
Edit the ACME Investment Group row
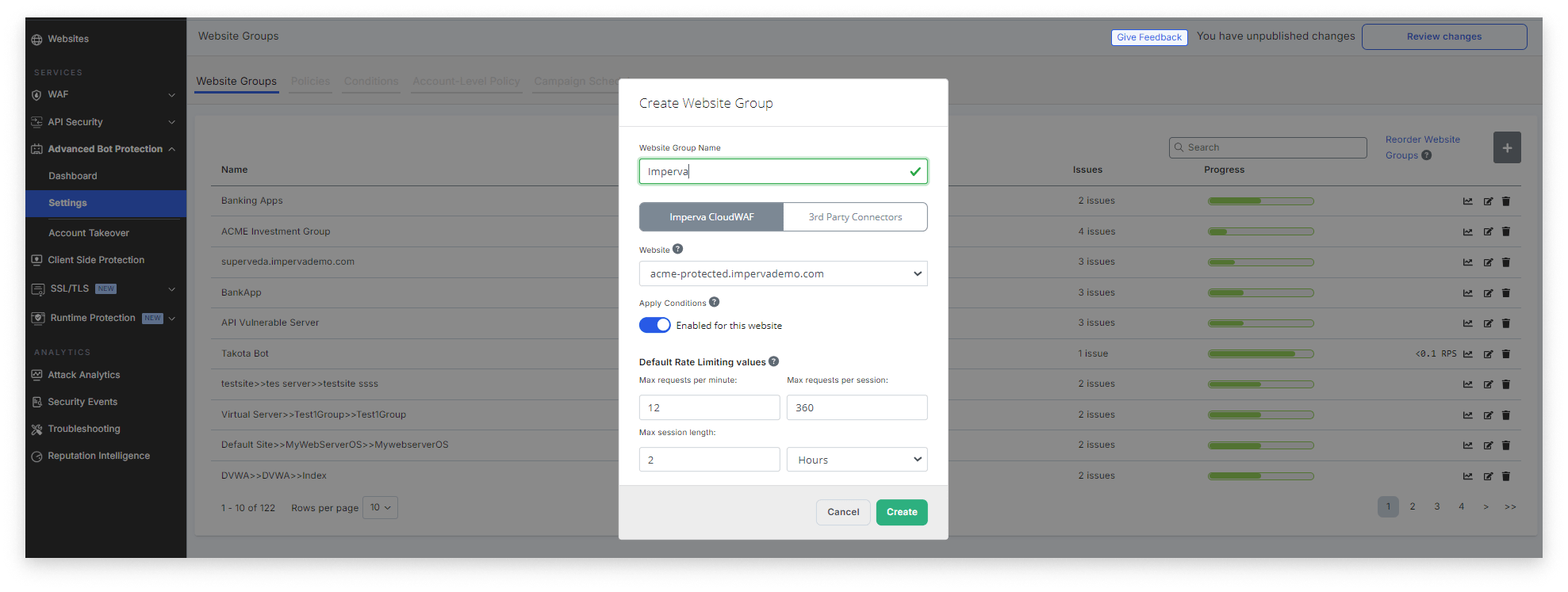(1488, 232)
